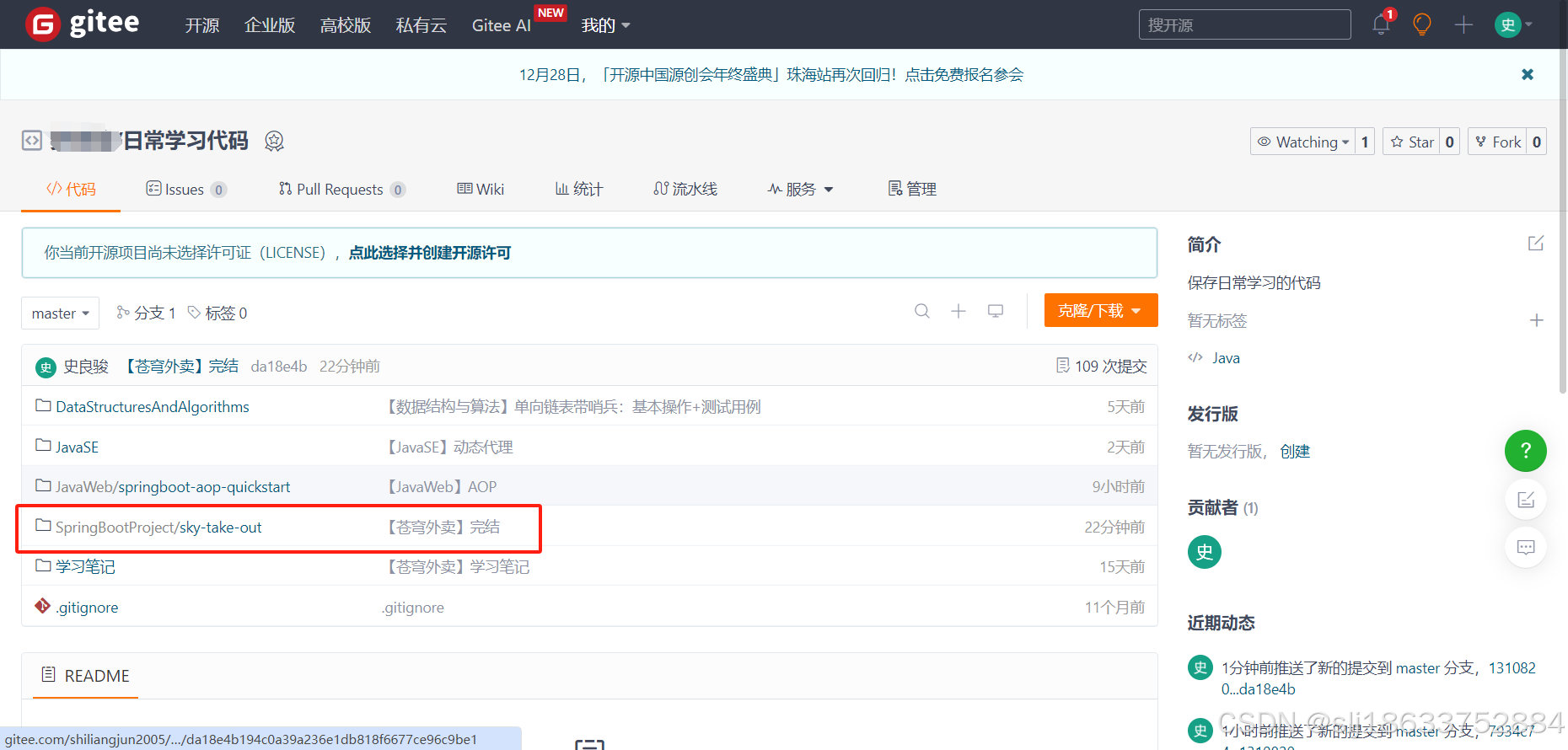This screenshot has width=1568, height=750.
Task: Expand the 服务 dropdown tab
Action: 800,189
